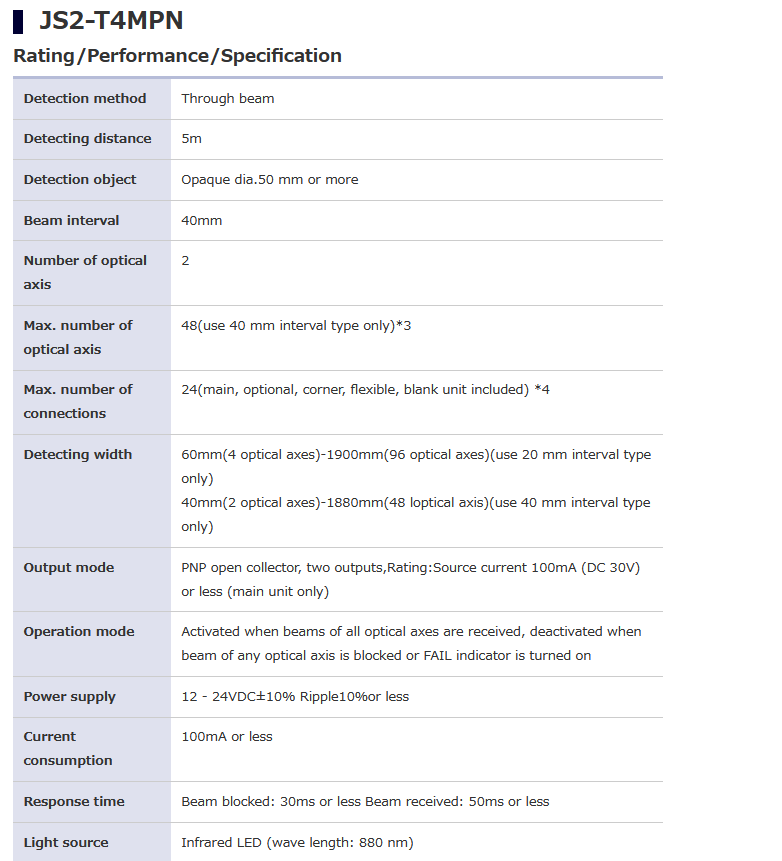Select the 40mm beam interval value
The image size is (782, 861).
coord(202,220)
